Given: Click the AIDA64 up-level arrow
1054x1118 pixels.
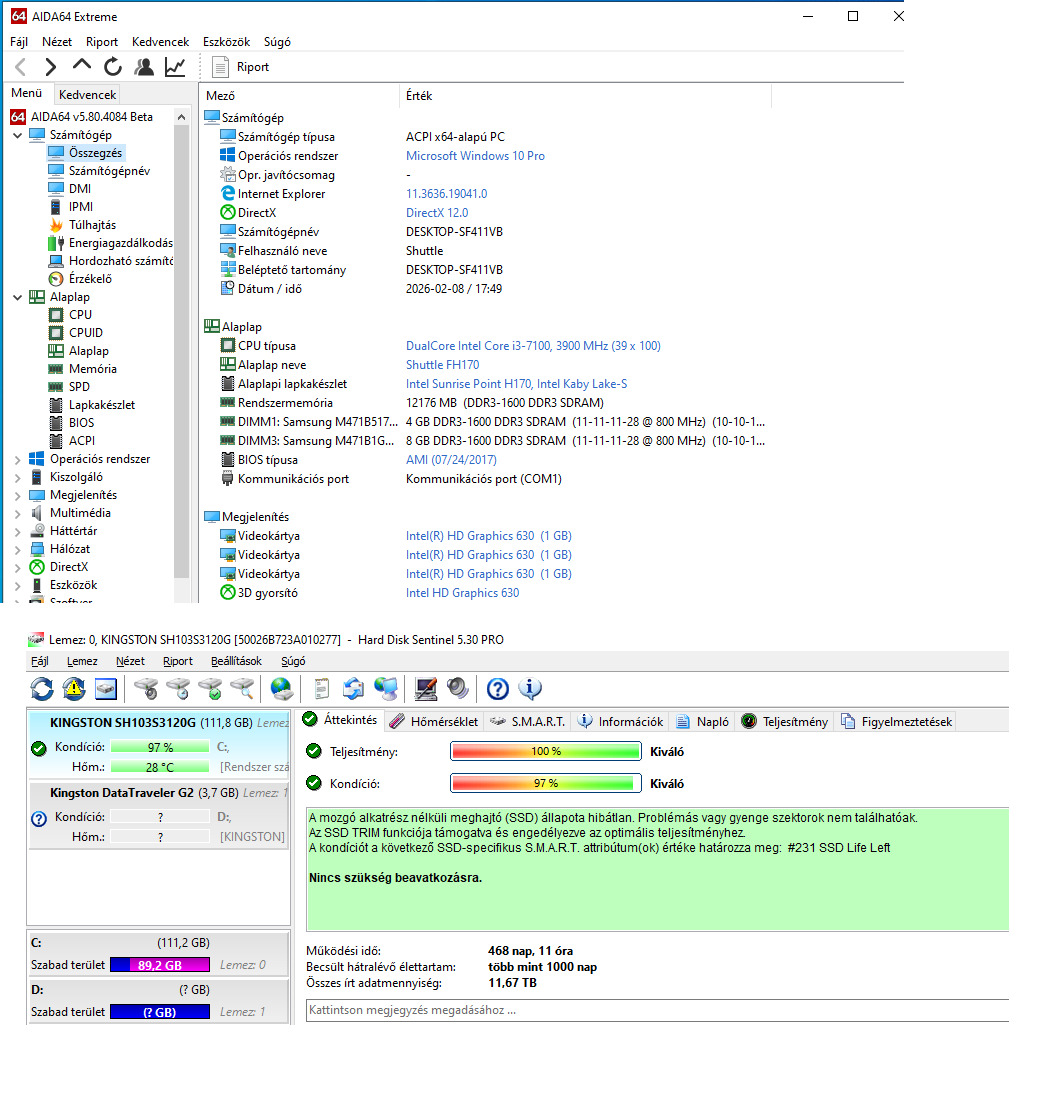Looking at the screenshot, I should tap(81, 66).
